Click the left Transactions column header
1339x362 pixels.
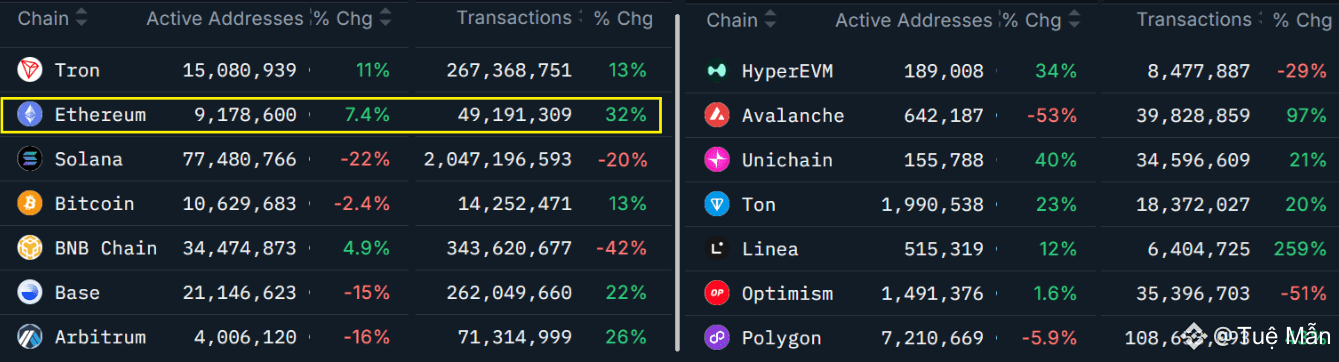click(514, 18)
